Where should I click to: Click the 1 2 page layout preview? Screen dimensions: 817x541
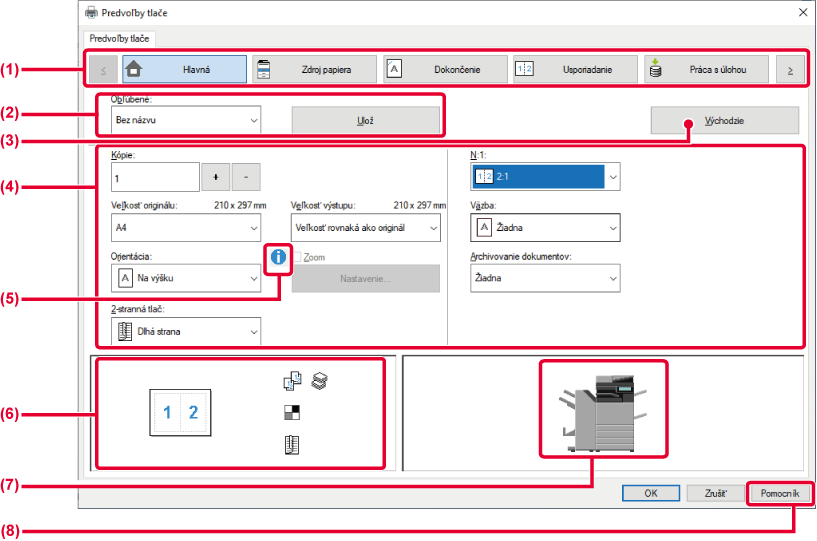180,412
